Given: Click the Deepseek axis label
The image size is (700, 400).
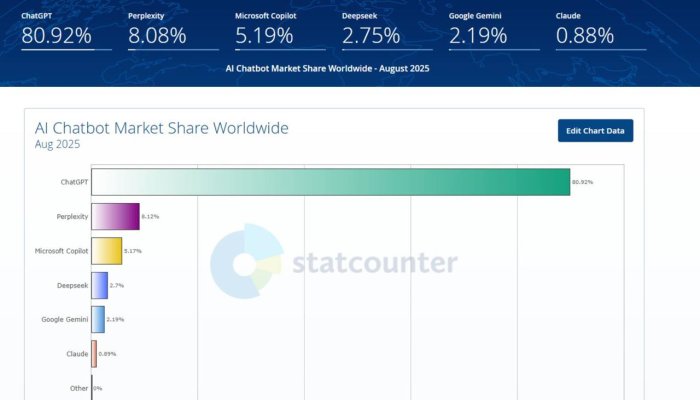Looking at the screenshot, I should [x=72, y=285].
